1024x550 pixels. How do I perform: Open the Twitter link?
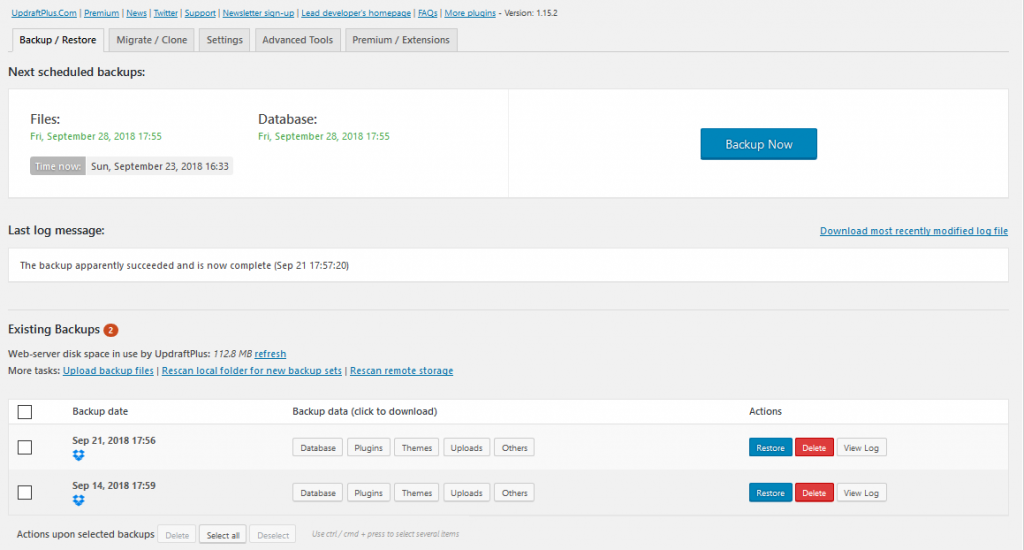(x=165, y=13)
